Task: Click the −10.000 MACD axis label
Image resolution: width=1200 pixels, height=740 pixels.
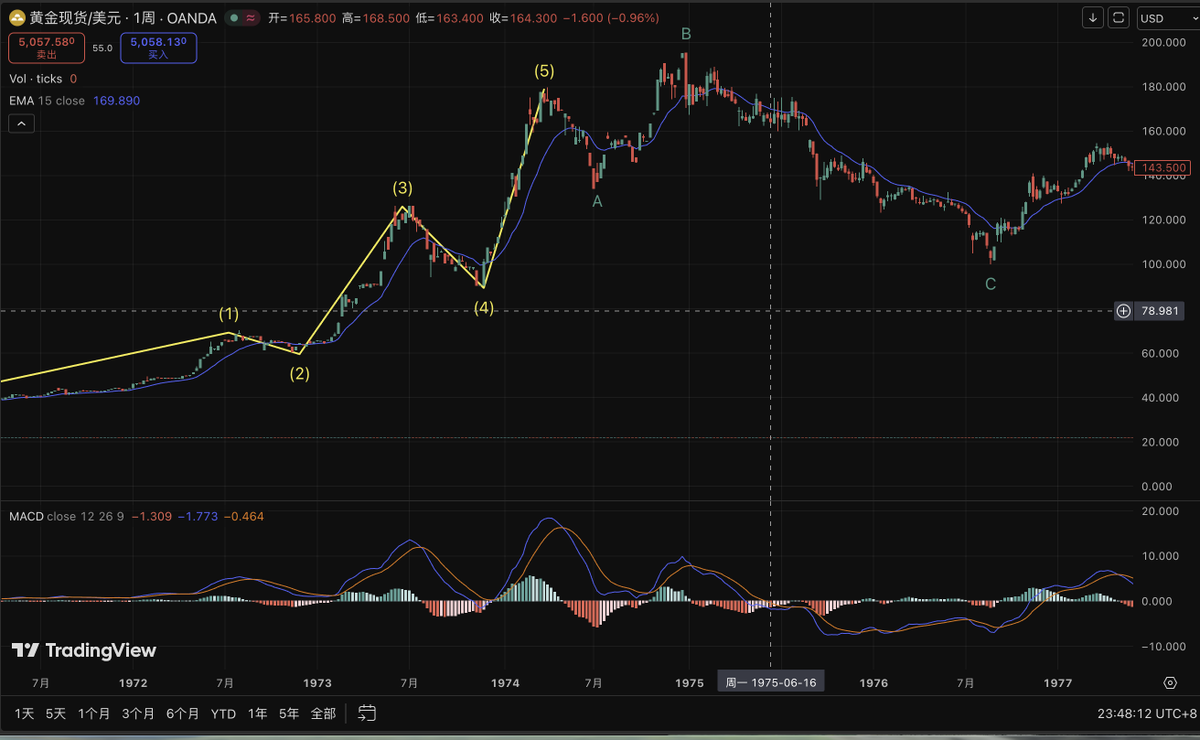Action: pos(1164,646)
